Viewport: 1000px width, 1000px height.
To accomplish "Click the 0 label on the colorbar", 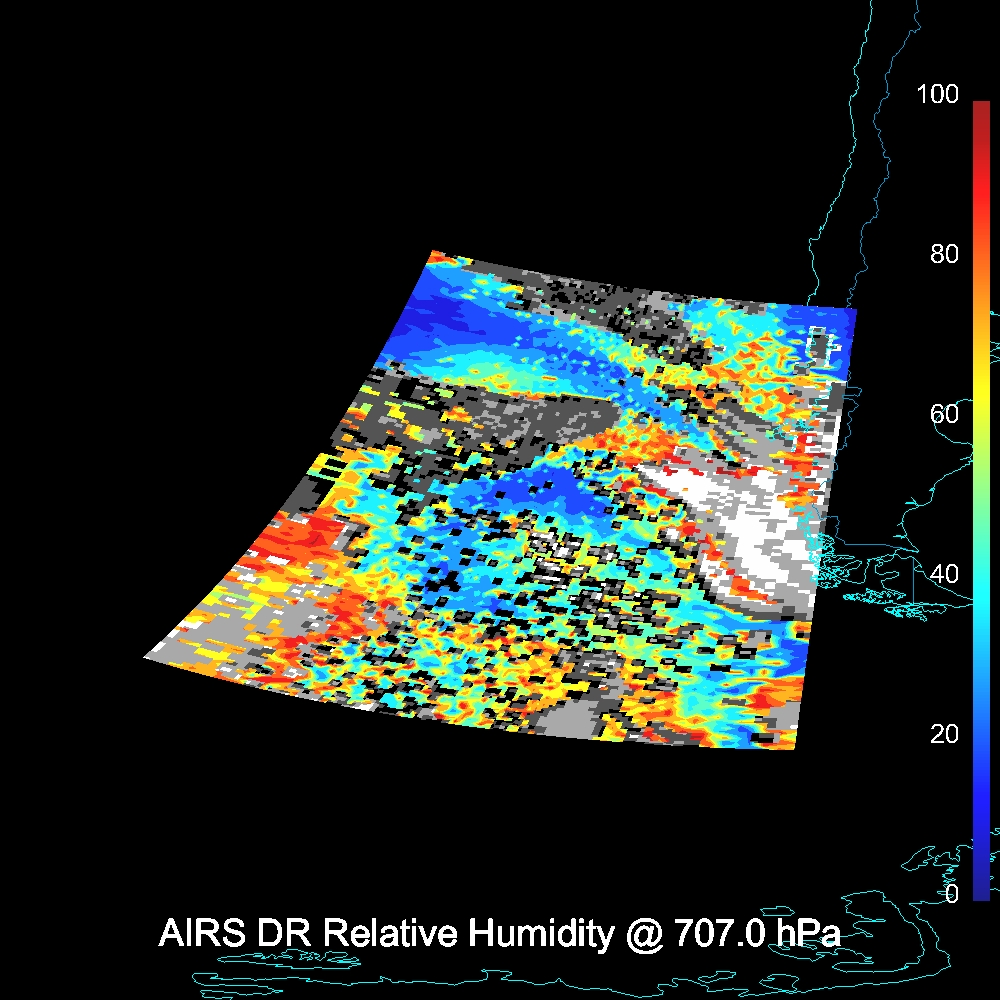I will [951, 893].
